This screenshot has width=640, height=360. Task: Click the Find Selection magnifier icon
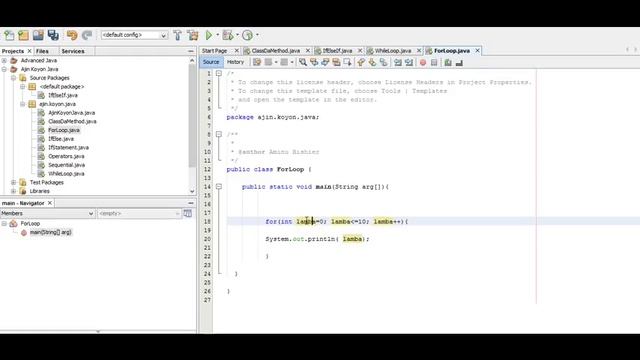(302, 62)
